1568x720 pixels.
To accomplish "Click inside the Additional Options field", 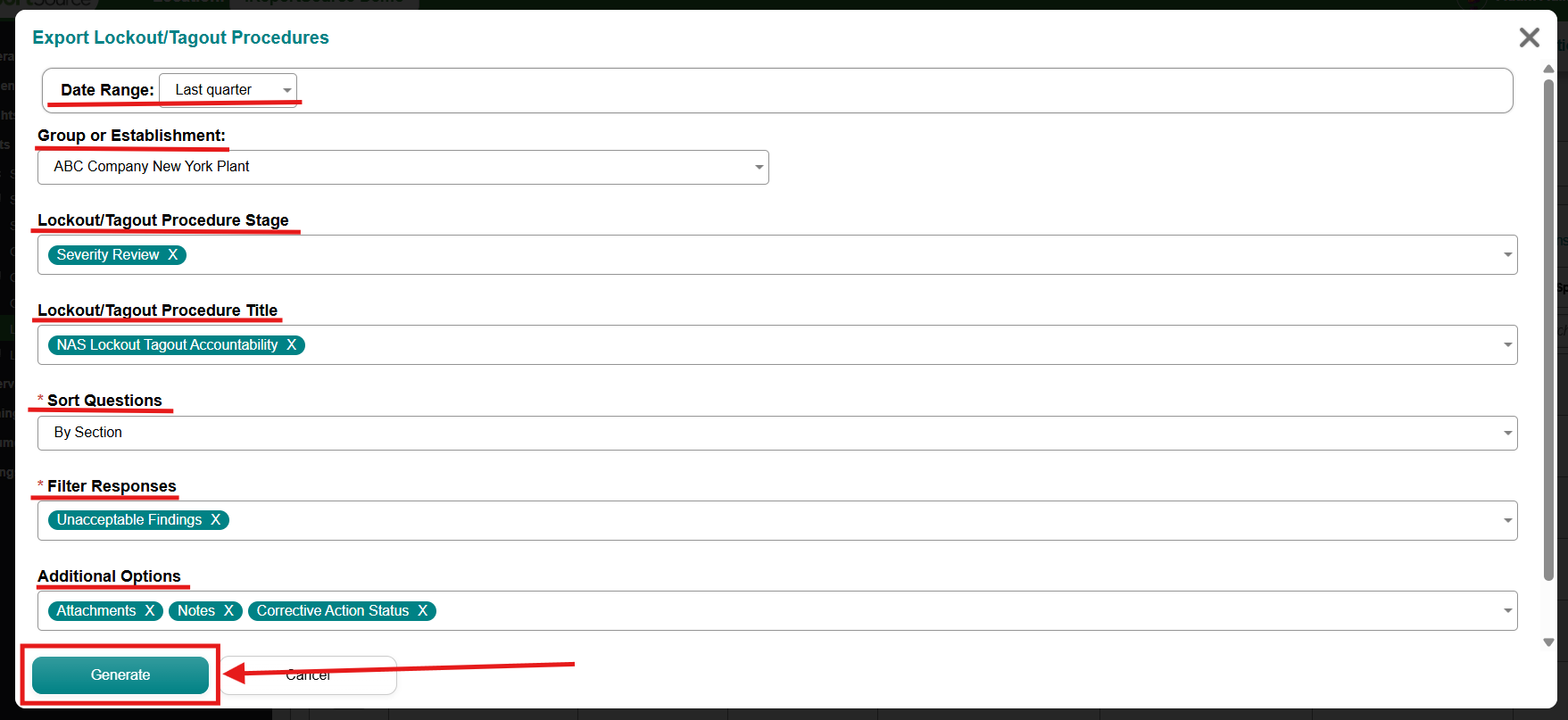I will click(964, 611).
